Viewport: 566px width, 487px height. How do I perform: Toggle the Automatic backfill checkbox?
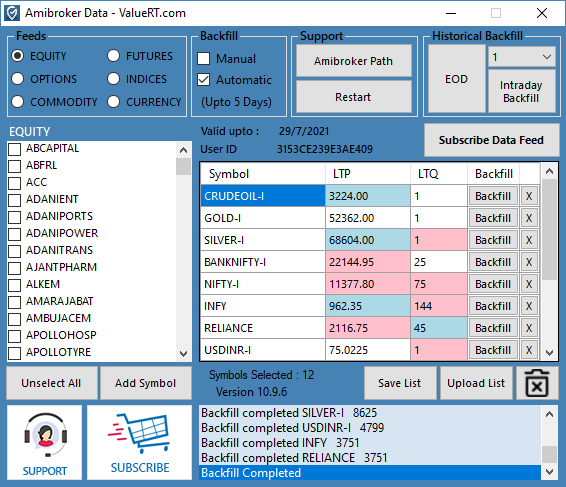(204, 80)
